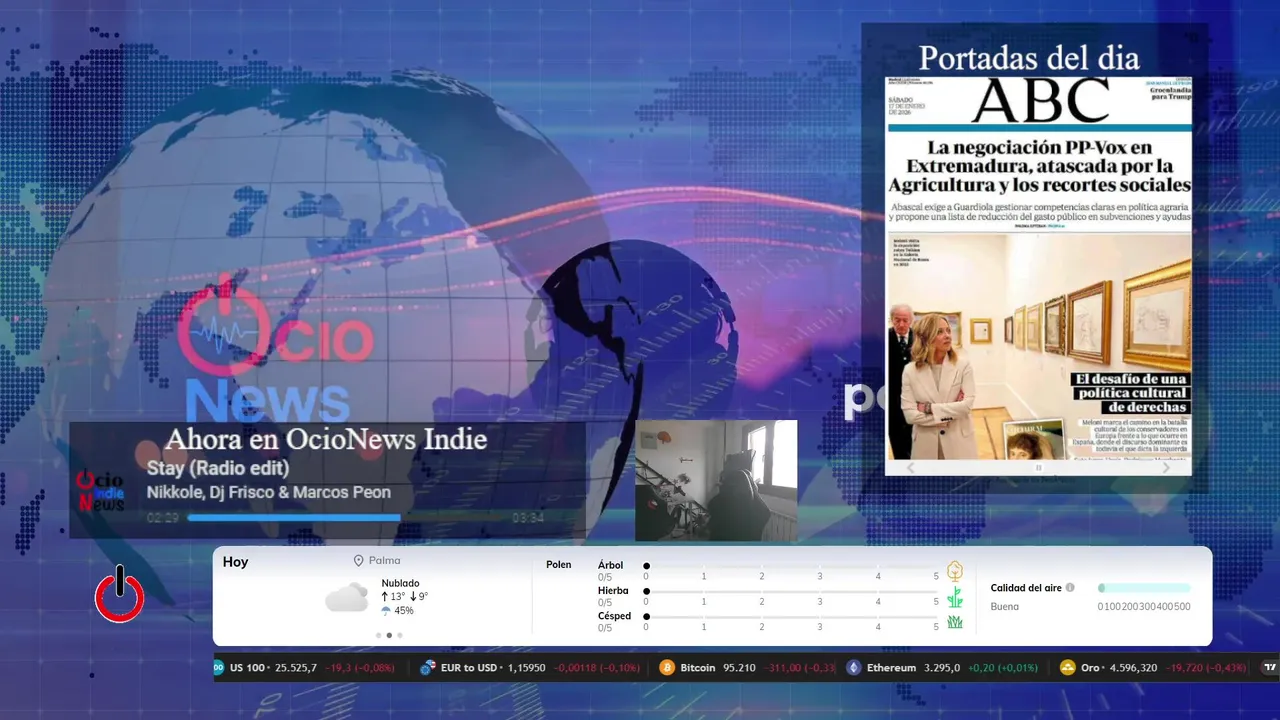Click "El desafío de una política cultural" caption
This screenshot has width=1280, height=720.
tap(1130, 393)
